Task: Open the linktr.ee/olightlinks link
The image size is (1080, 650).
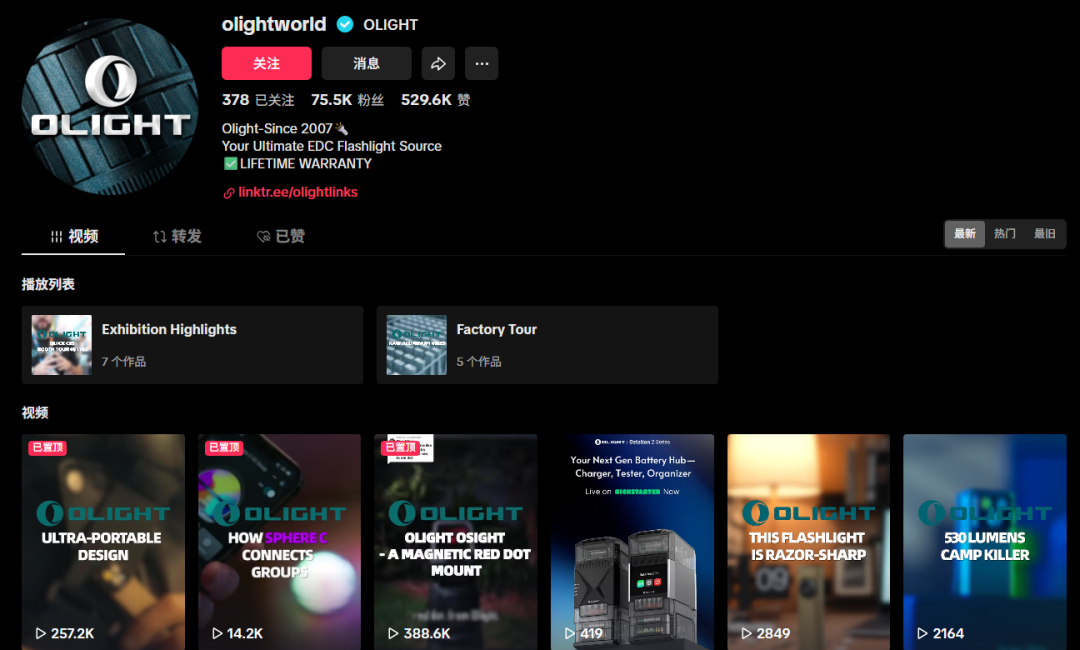Action: coord(298,192)
